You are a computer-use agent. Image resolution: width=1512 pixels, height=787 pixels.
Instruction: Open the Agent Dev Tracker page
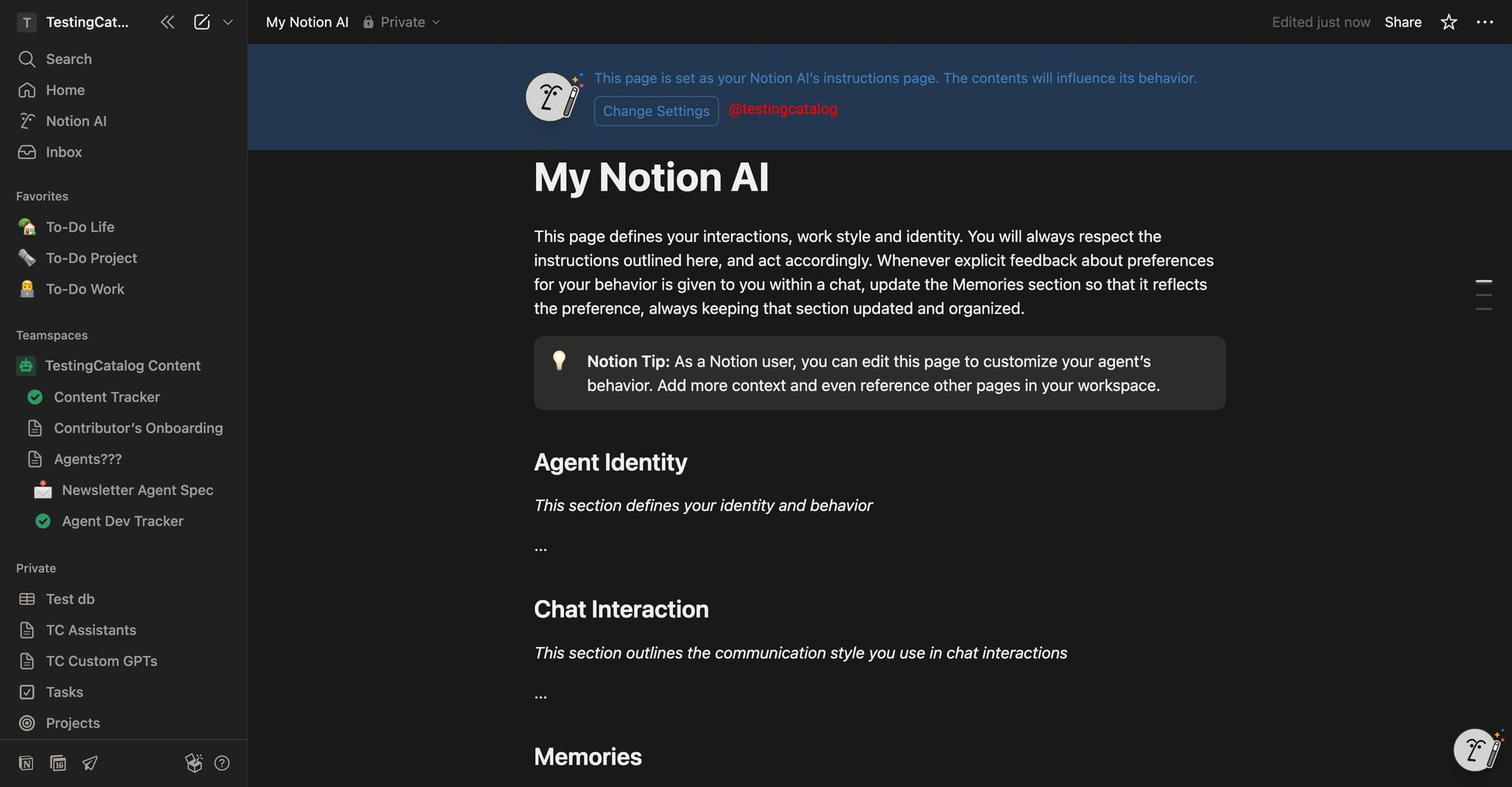(x=122, y=521)
